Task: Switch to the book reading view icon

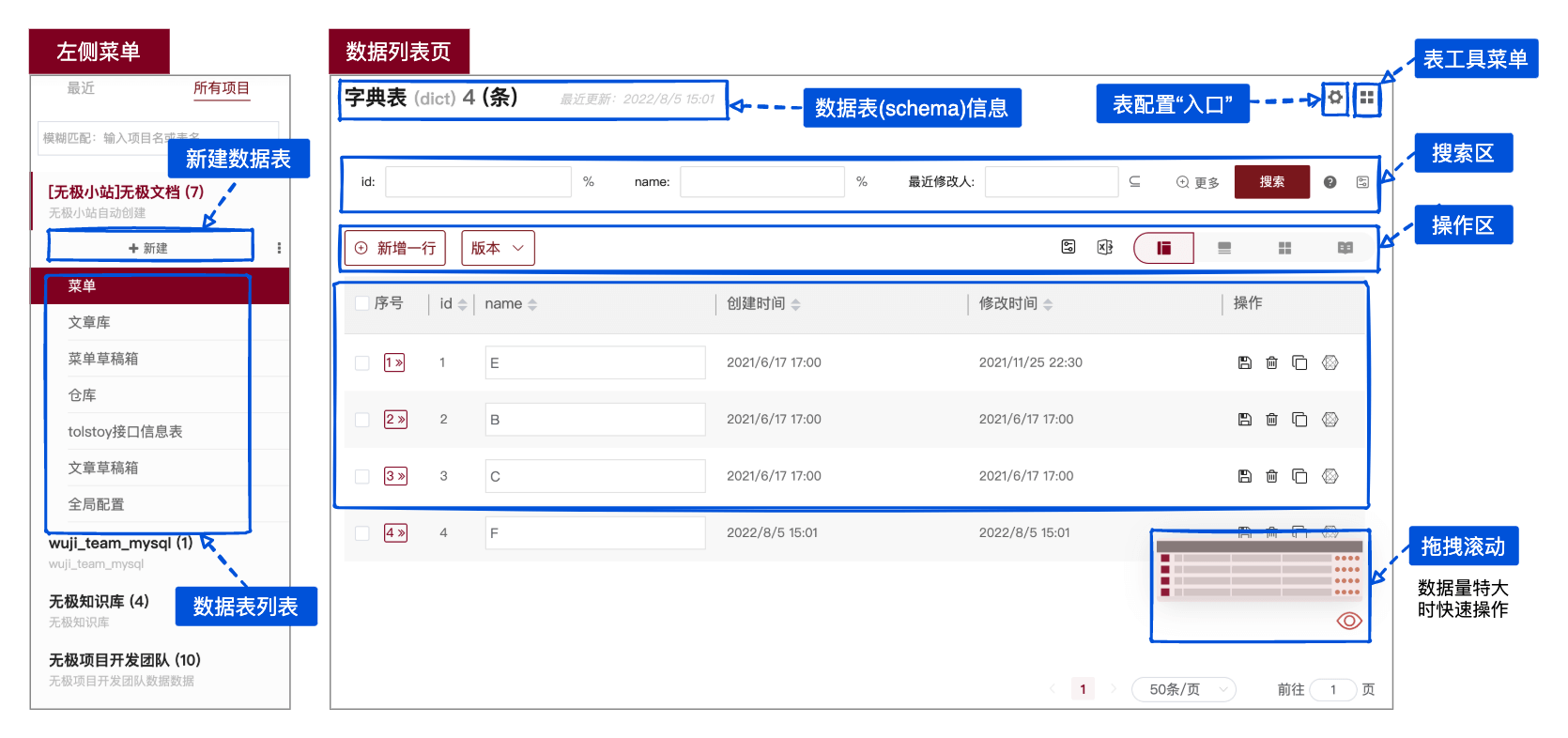Action: point(1345,248)
